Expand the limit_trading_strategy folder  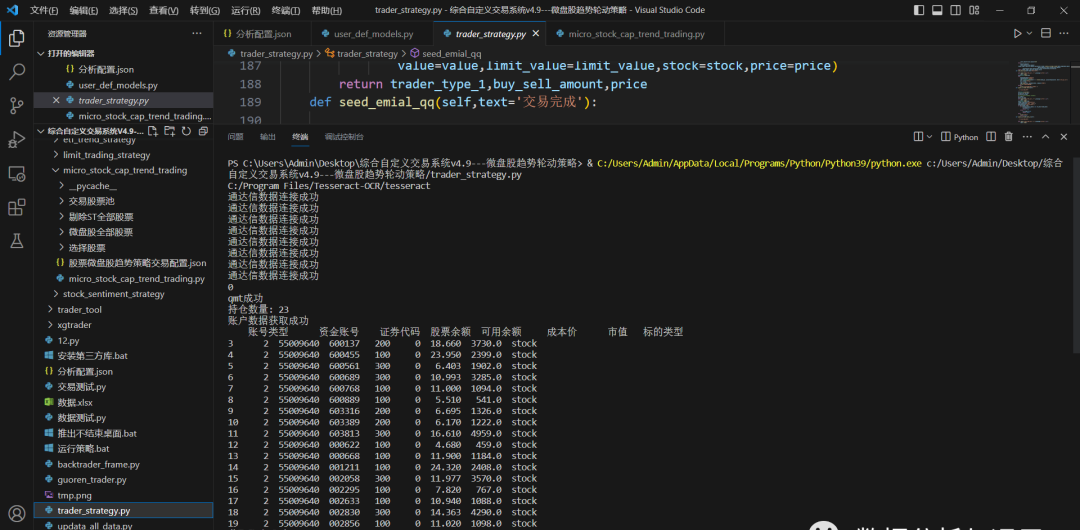point(56,155)
